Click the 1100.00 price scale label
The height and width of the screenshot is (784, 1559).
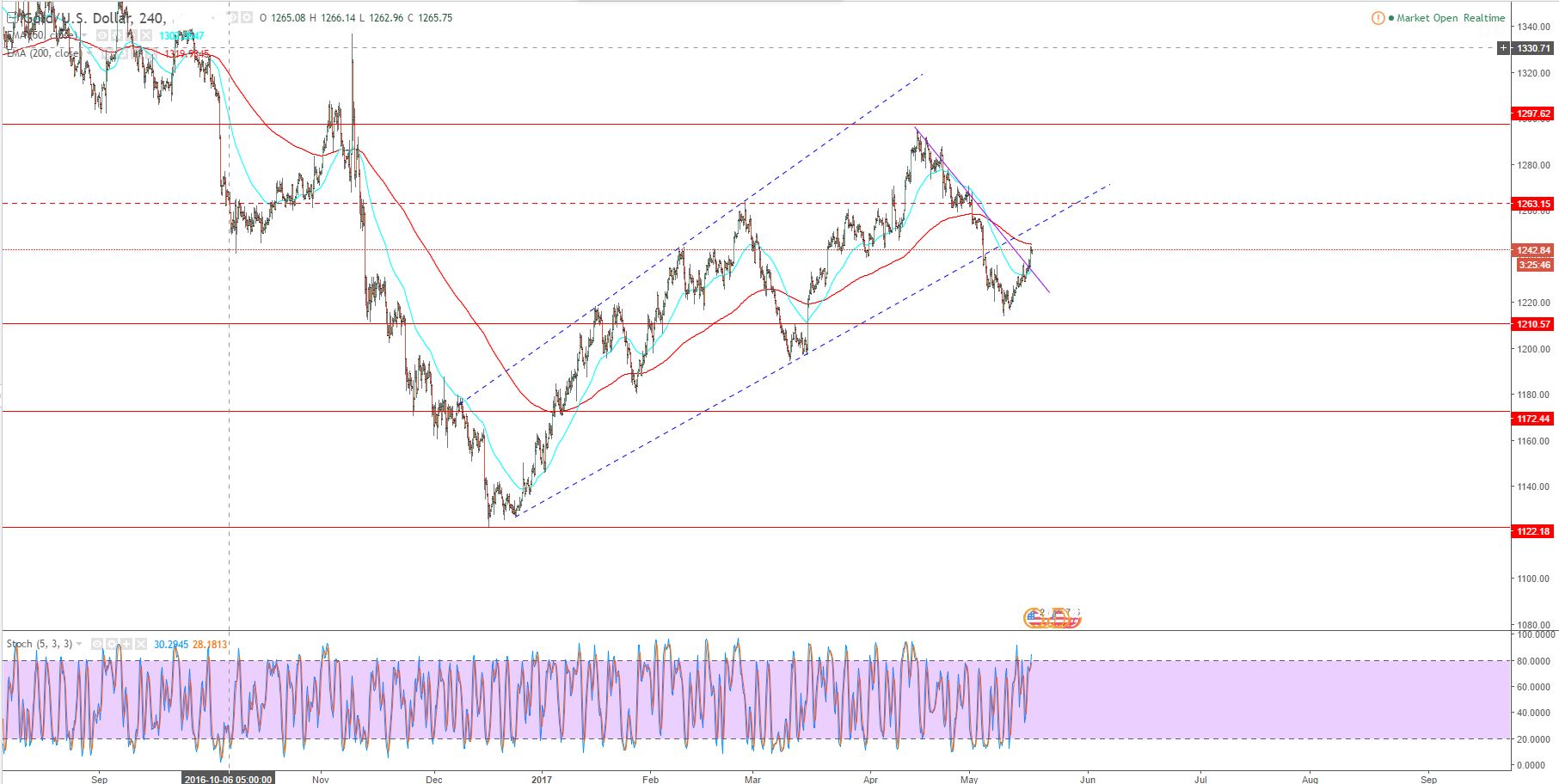pyautogui.click(x=1534, y=579)
